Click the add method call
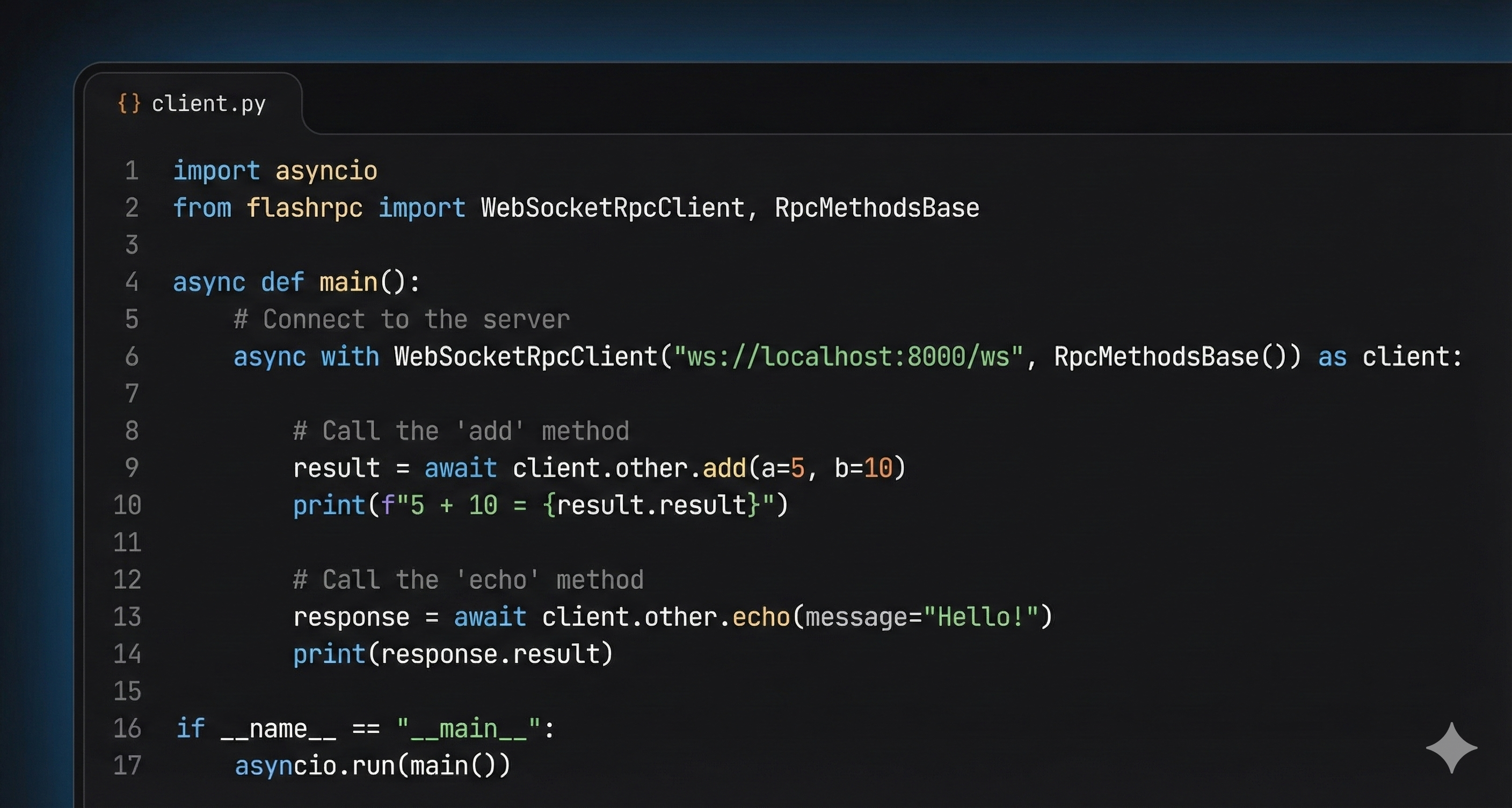 (724, 468)
